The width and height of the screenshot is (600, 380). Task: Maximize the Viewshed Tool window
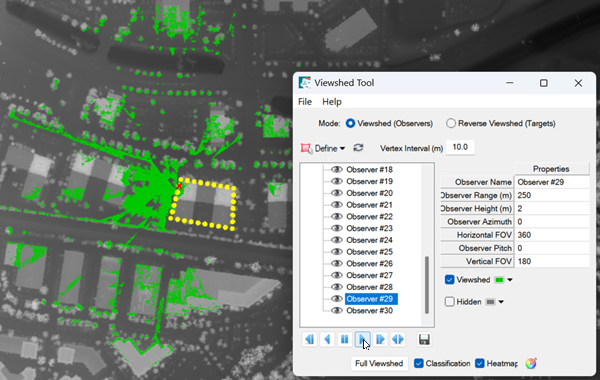point(544,83)
